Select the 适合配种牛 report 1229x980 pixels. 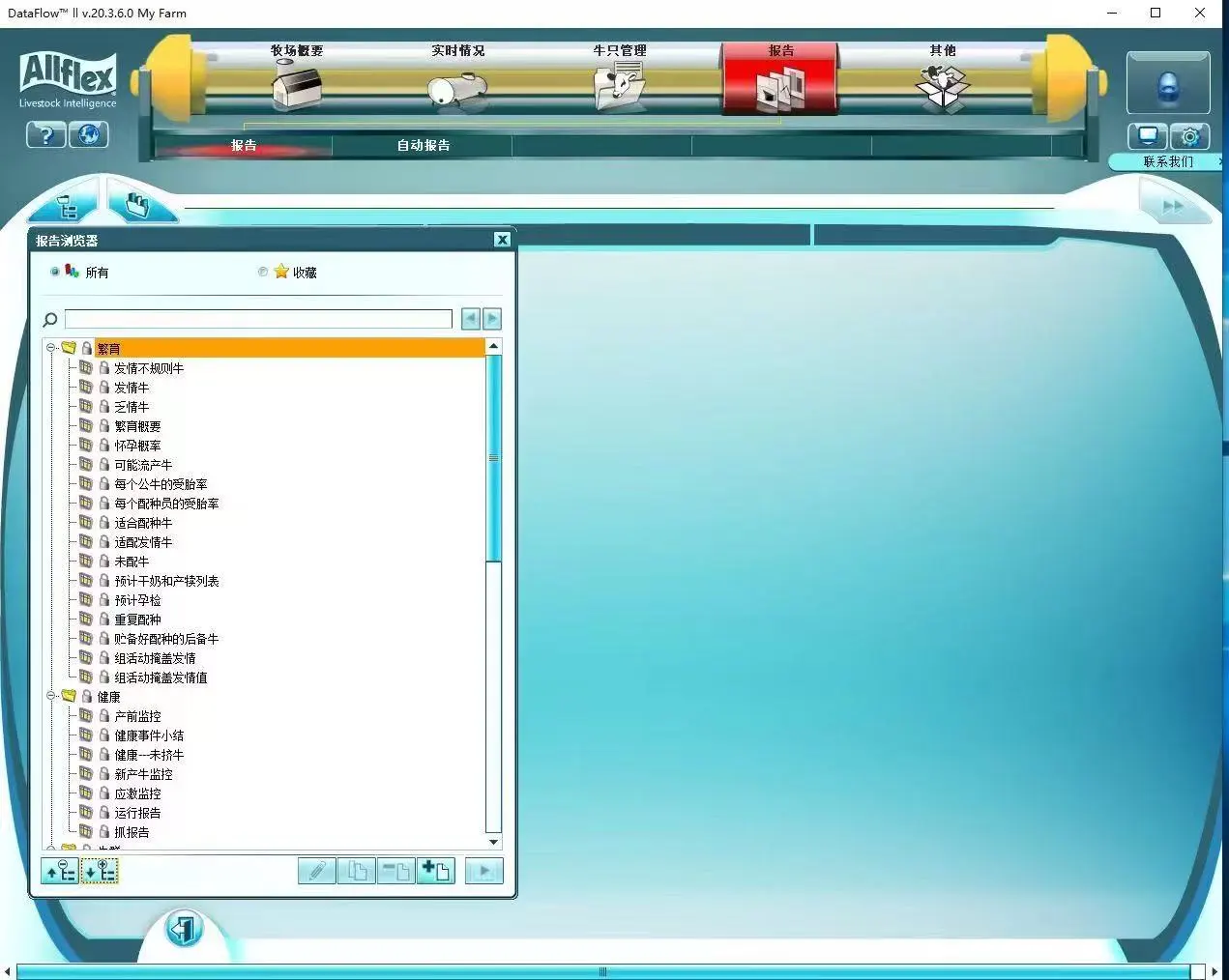(x=143, y=523)
